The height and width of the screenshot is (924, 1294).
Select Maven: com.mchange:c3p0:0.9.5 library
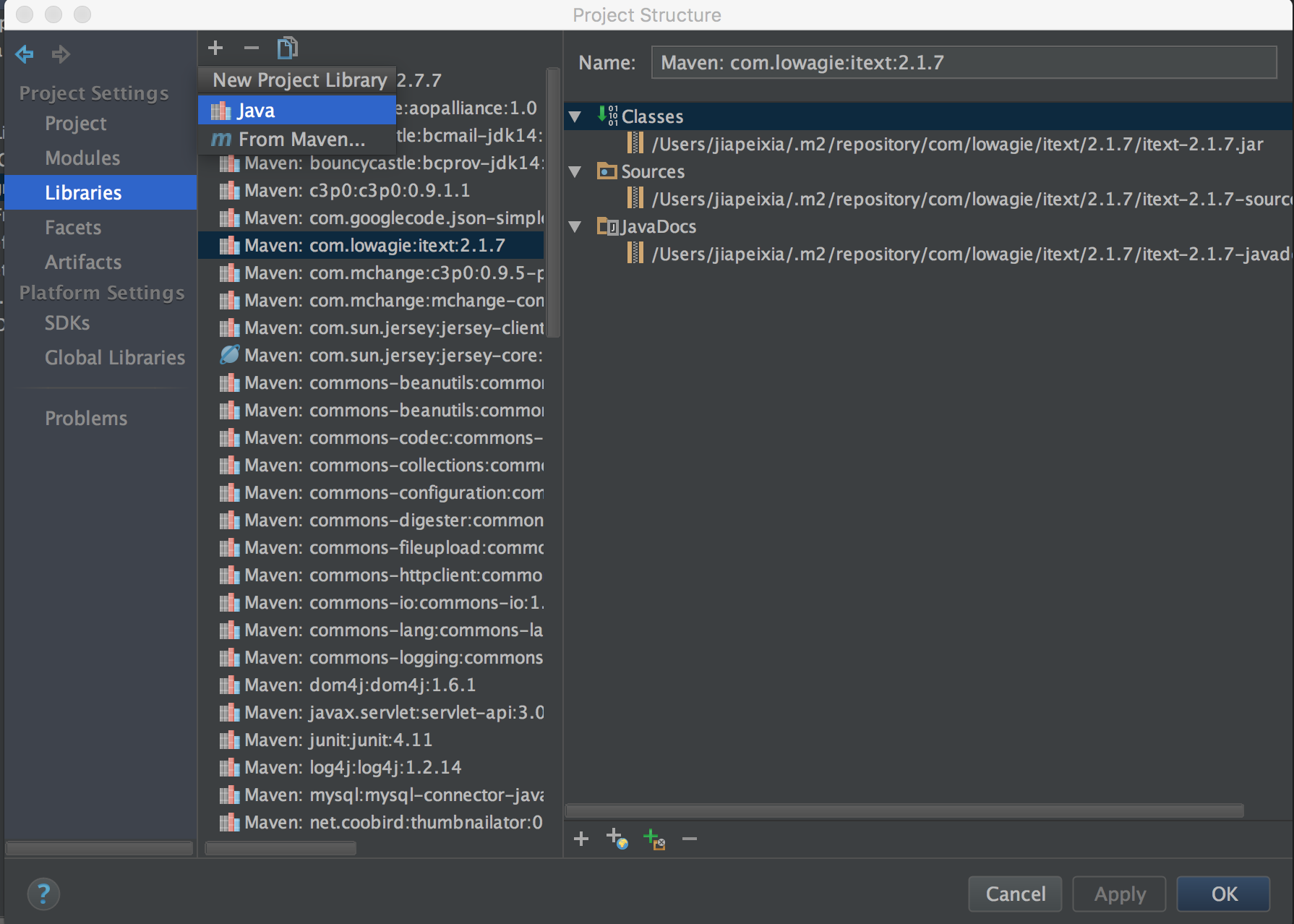tap(371, 273)
